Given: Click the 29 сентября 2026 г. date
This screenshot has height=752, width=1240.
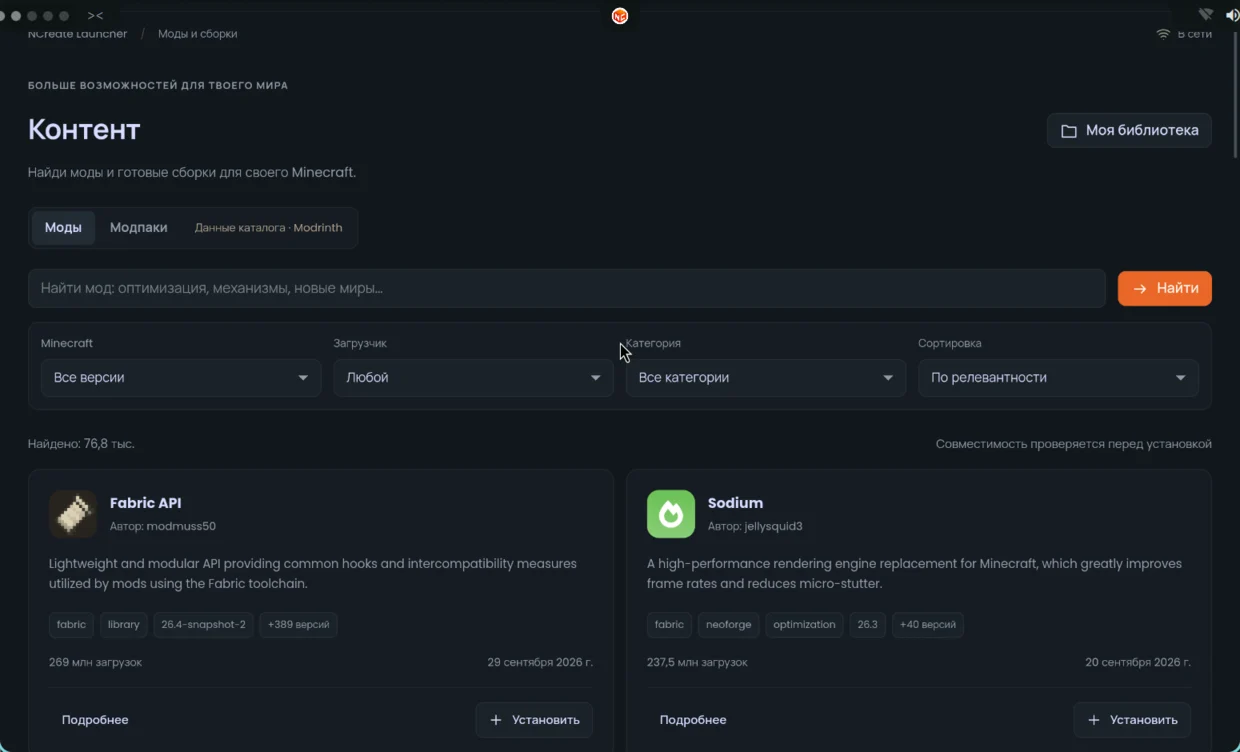Looking at the screenshot, I should point(540,663).
